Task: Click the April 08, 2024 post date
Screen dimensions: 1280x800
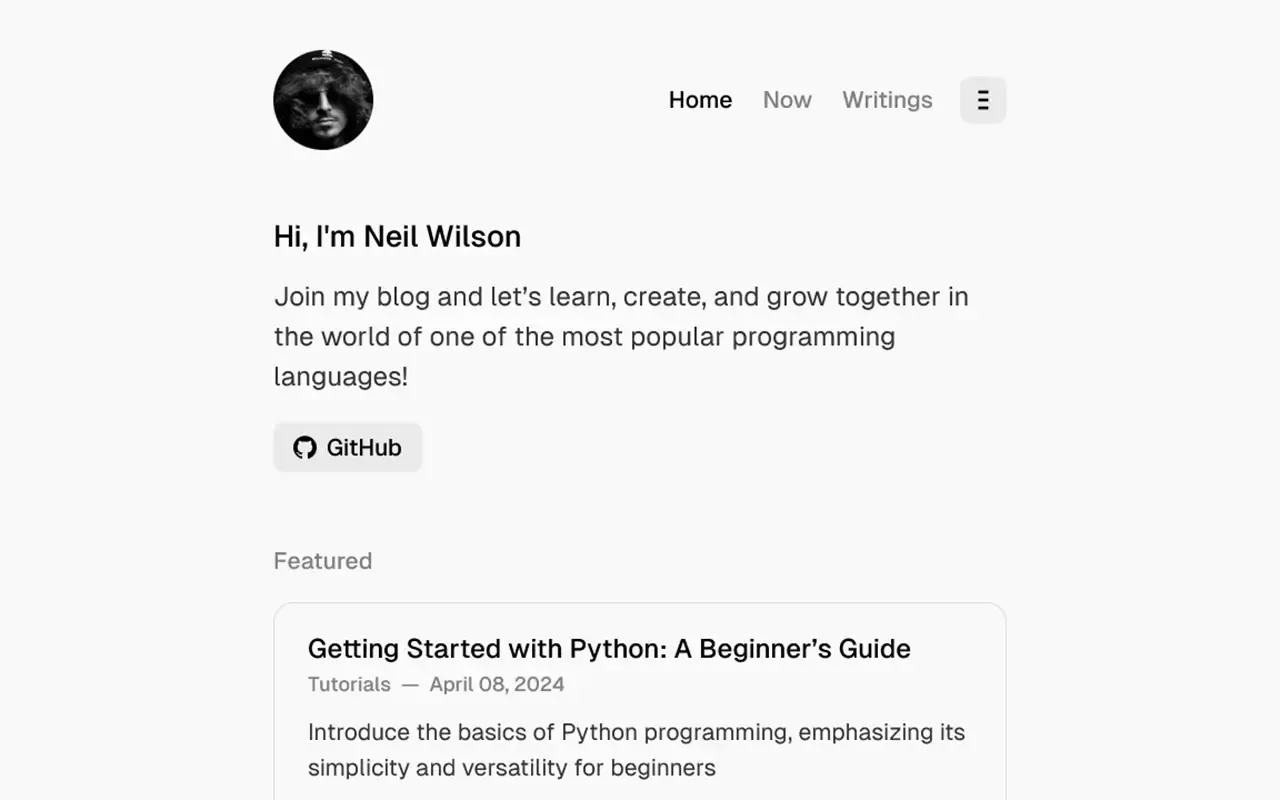Action: pyautogui.click(x=497, y=685)
